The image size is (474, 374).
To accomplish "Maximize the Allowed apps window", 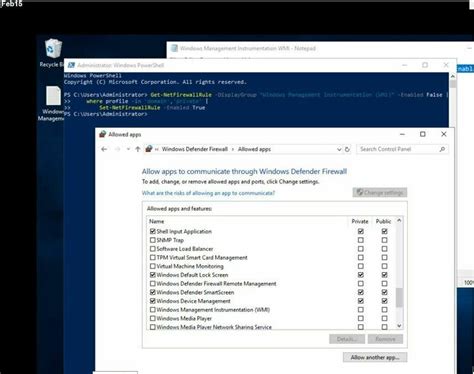I will (423, 134).
